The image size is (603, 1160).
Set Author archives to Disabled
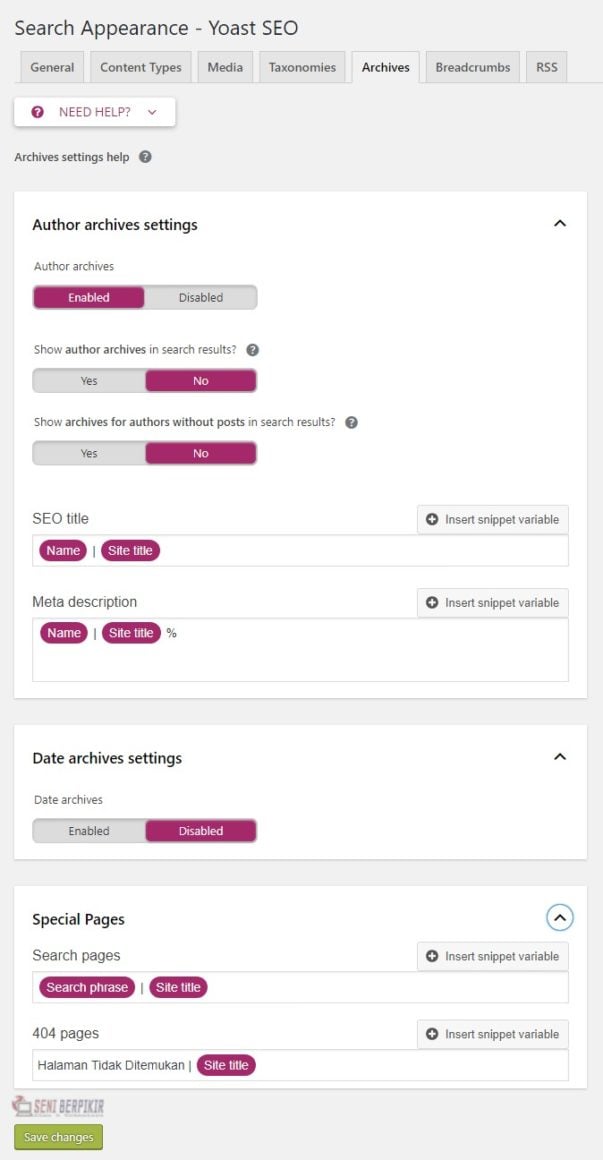(x=201, y=297)
